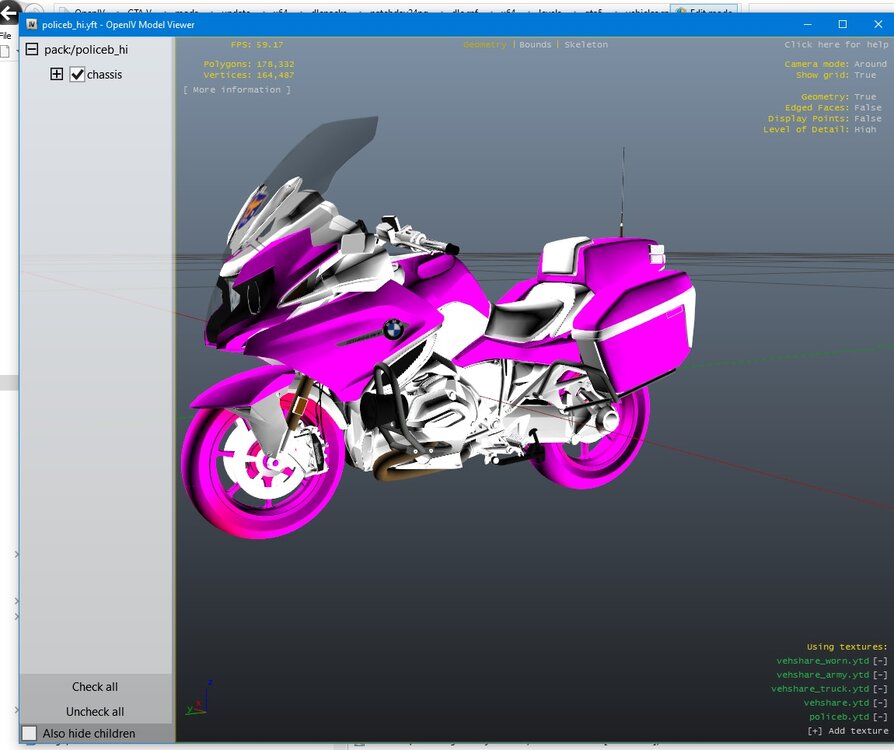The height and width of the screenshot is (750, 894).
Task: Remove policeb.ytd texture with its [-] button
Action: (880, 717)
